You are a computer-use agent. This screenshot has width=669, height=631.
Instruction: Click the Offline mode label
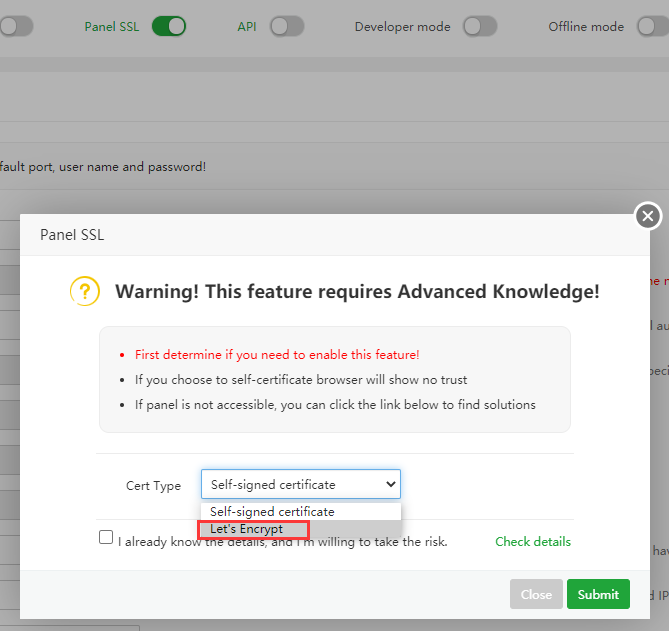586,27
